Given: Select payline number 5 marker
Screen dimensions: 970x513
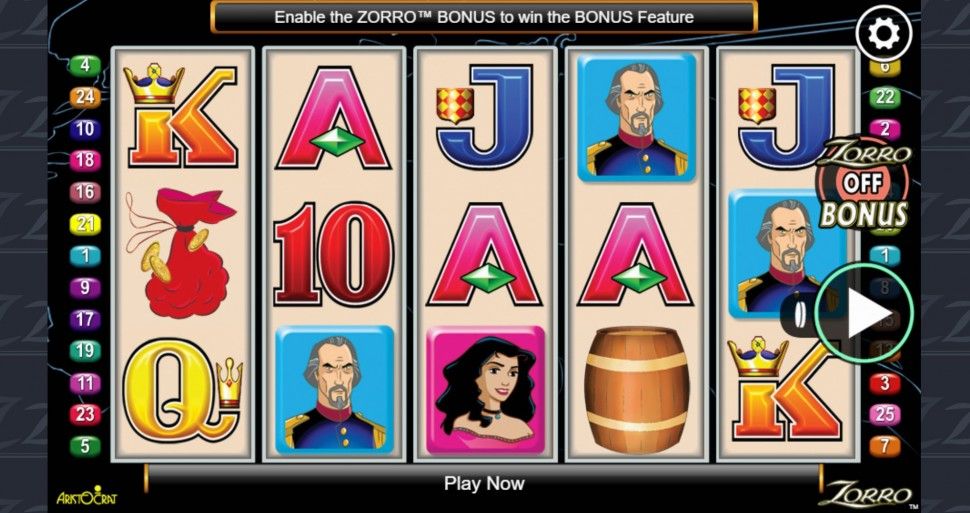Looking at the screenshot, I should point(85,446).
